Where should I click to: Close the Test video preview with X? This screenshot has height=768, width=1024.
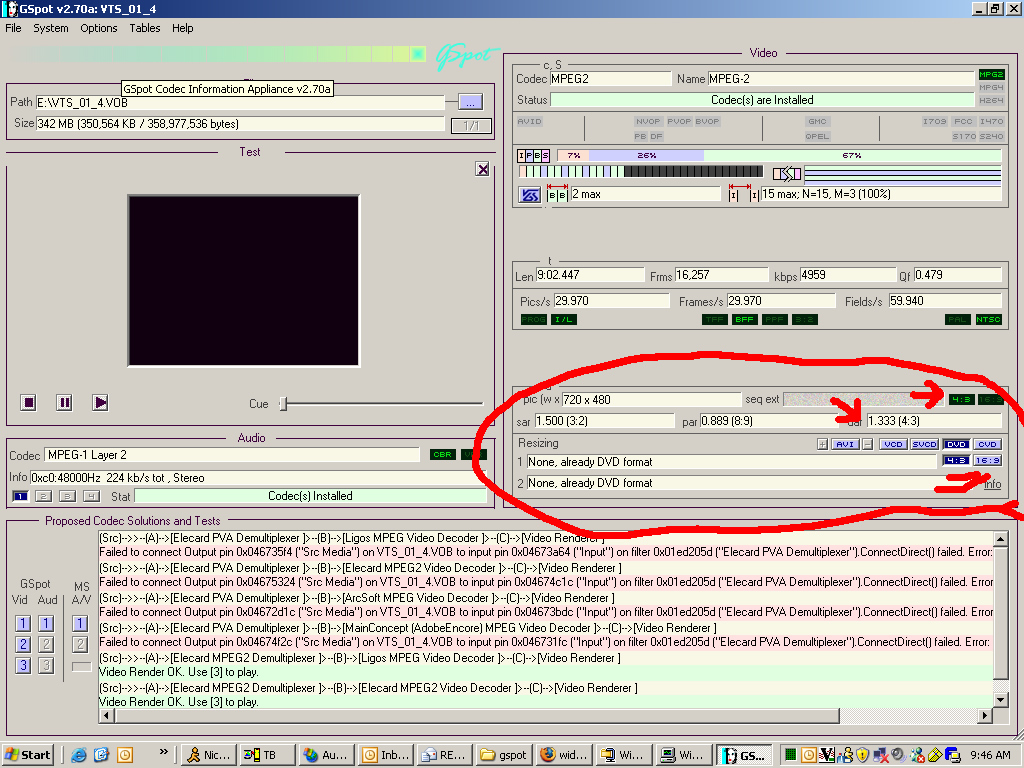tap(483, 169)
